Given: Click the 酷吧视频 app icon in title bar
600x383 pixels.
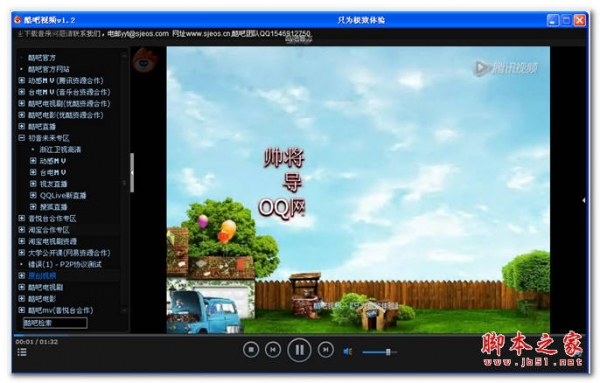Looking at the screenshot, I should point(18,20).
